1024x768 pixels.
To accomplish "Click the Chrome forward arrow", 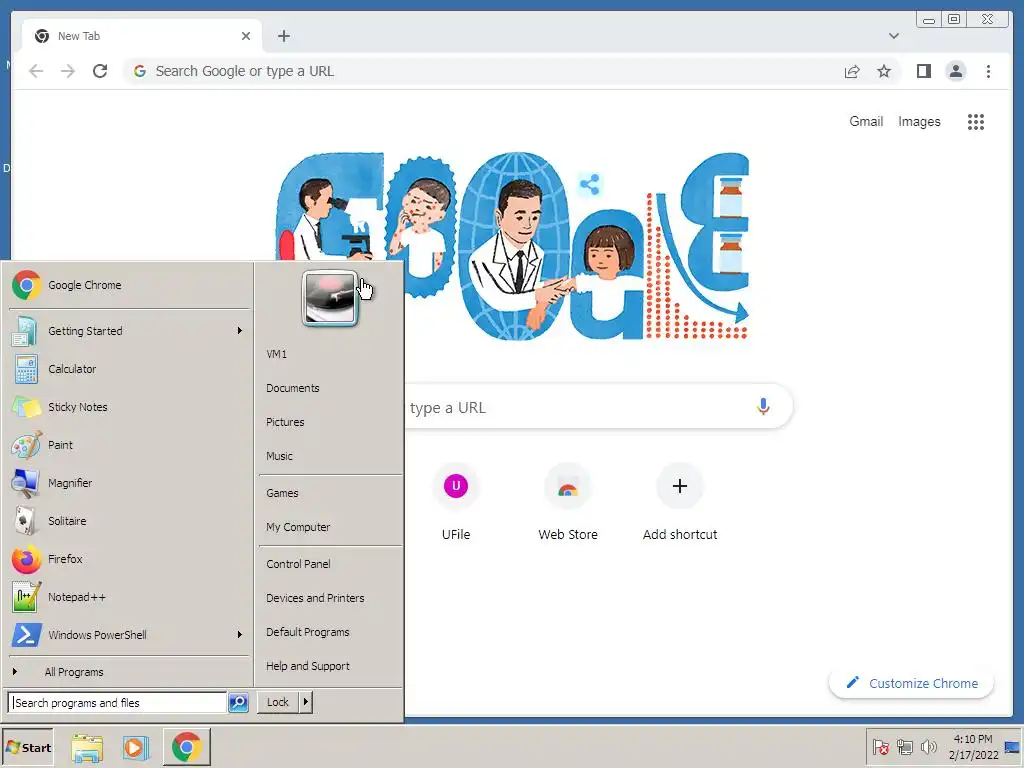I will pos(68,71).
